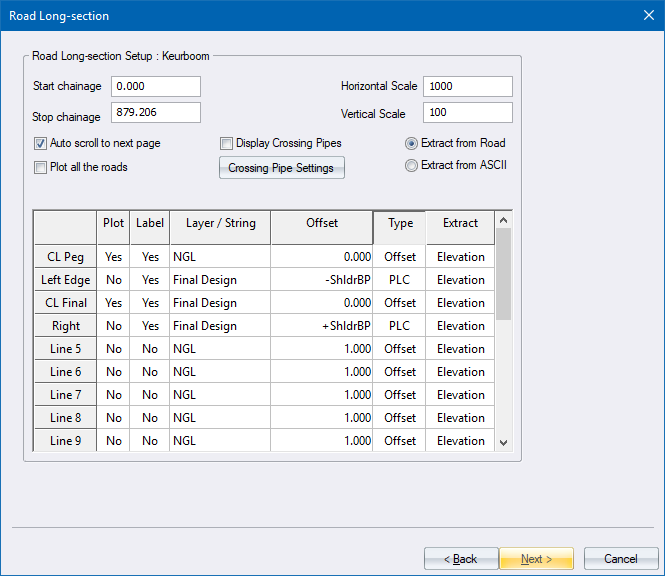The width and height of the screenshot is (665, 576).
Task: Select Extract from ASCII radio button
Action: point(411,166)
